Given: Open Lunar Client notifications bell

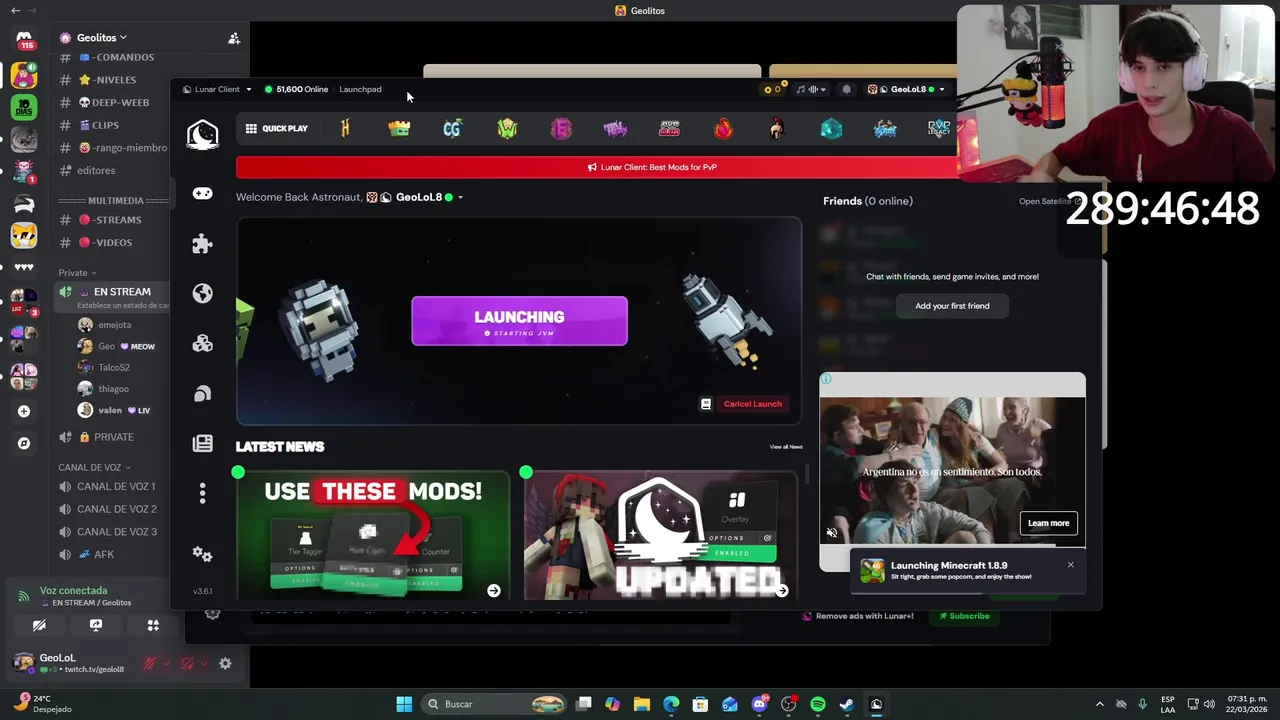Looking at the screenshot, I should (846, 89).
